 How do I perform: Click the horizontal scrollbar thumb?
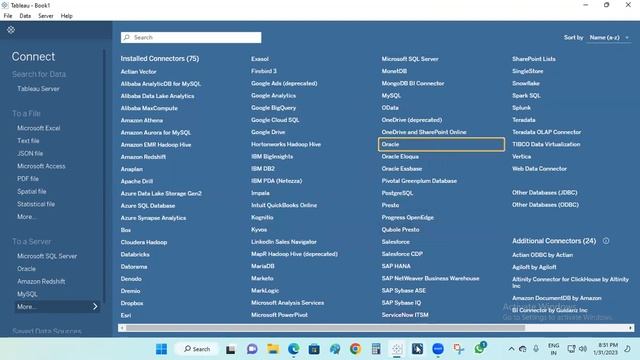(325, 328)
